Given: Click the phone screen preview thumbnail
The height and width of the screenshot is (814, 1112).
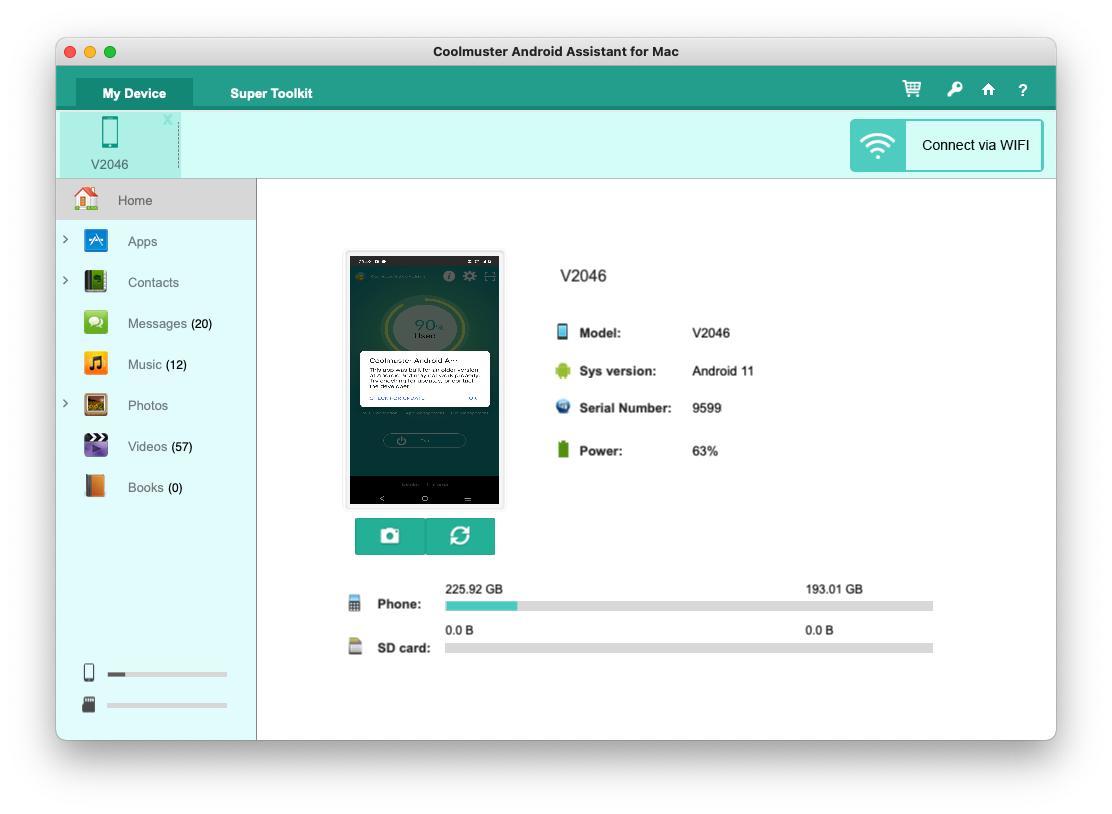Looking at the screenshot, I should coord(424,379).
